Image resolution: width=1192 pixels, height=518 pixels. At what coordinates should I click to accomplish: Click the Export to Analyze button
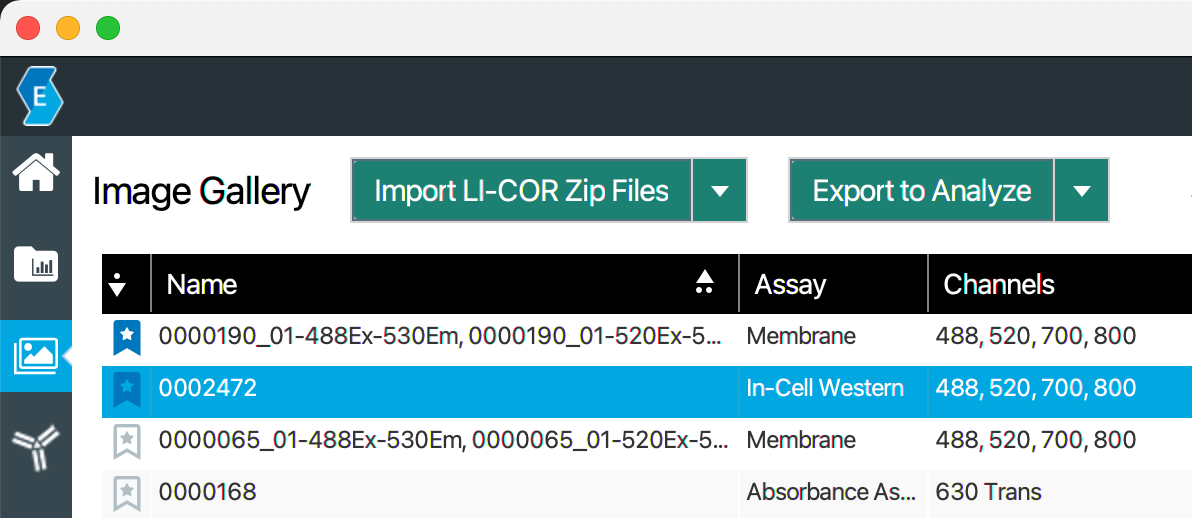point(921,190)
